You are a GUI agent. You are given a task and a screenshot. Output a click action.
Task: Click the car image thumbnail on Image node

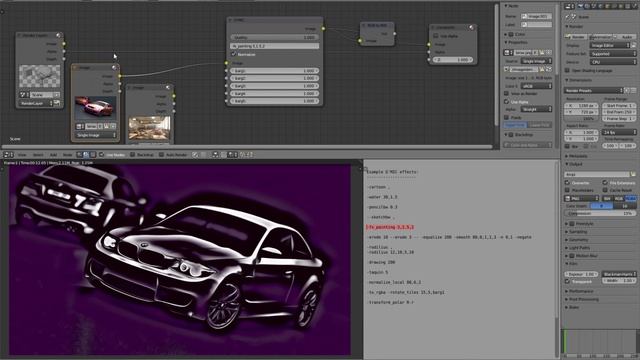(96, 108)
